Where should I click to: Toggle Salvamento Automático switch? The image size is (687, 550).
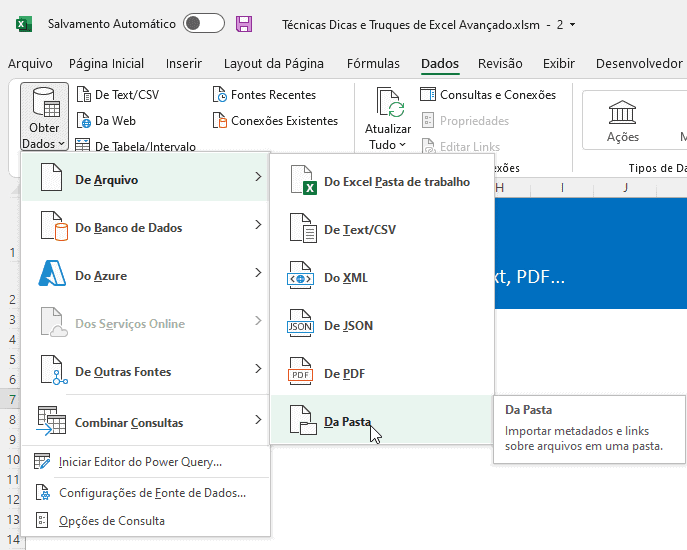pos(204,24)
